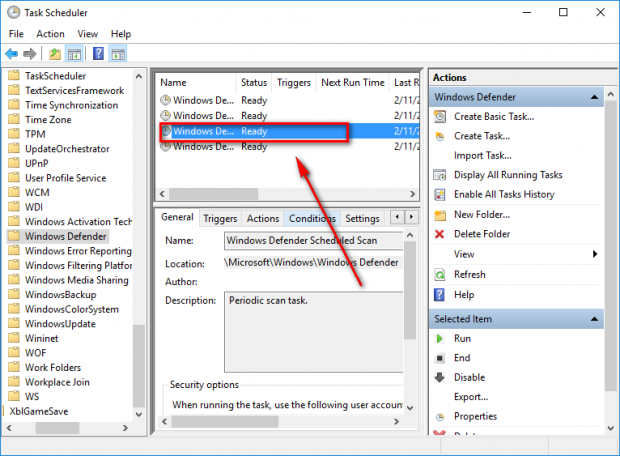Click the Help icon in Actions pane
The width and height of the screenshot is (620, 456).
point(439,295)
